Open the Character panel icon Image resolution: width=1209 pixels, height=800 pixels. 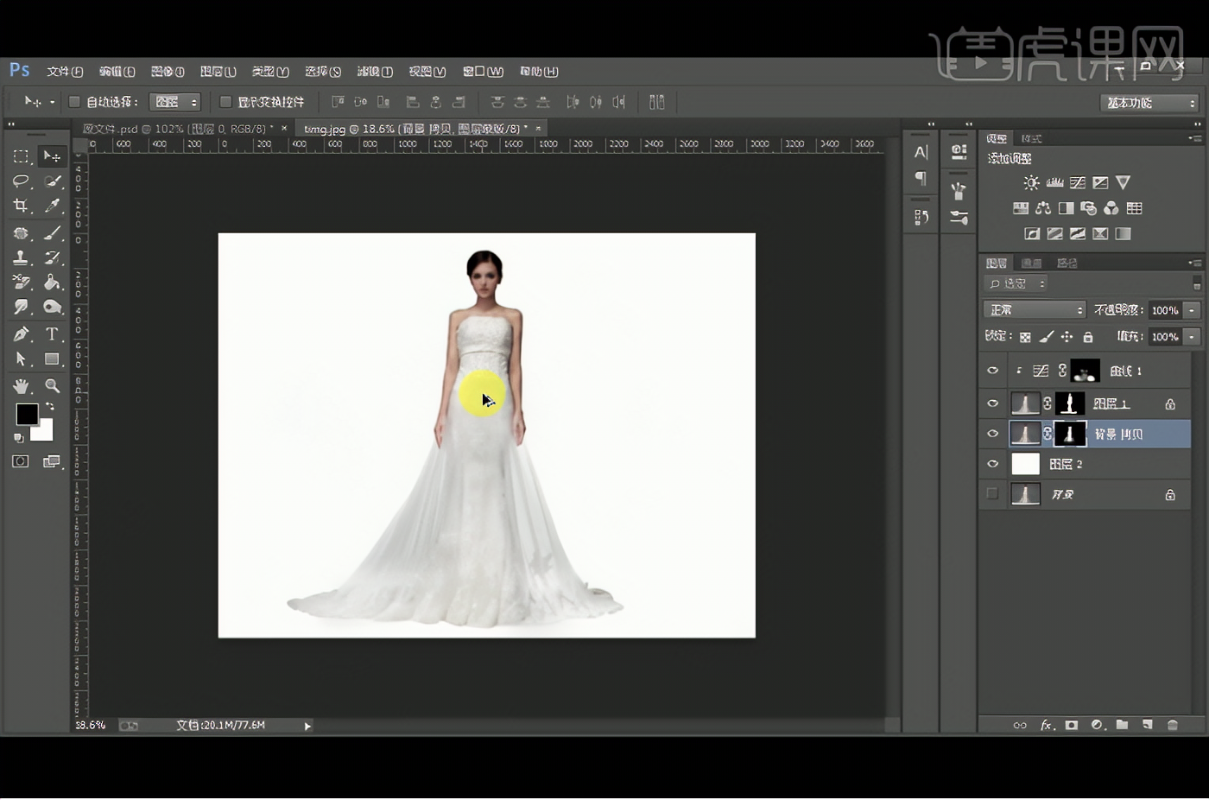tap(921, 152)
